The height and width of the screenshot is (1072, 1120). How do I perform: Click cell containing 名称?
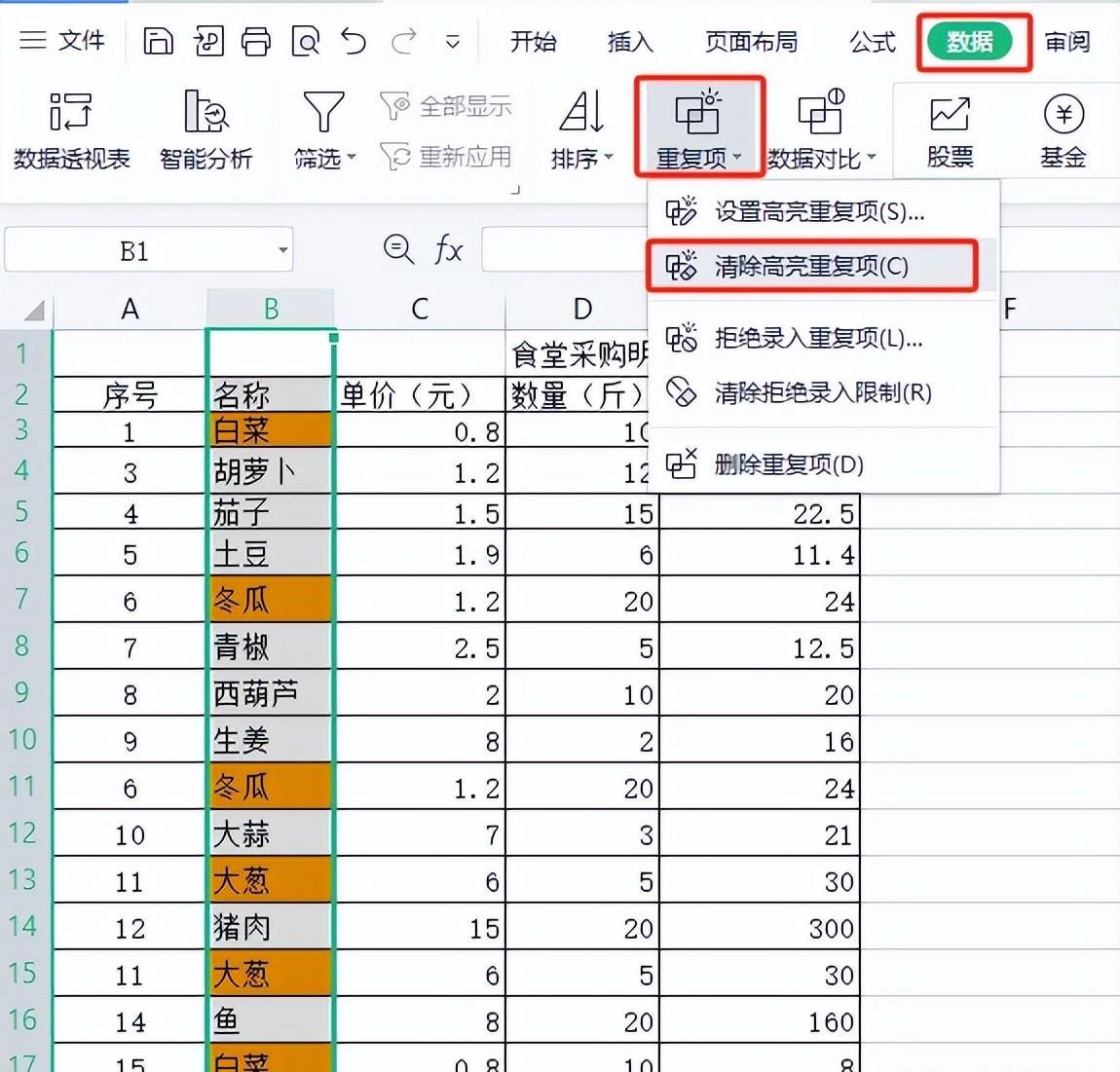[x=270, y=395]
